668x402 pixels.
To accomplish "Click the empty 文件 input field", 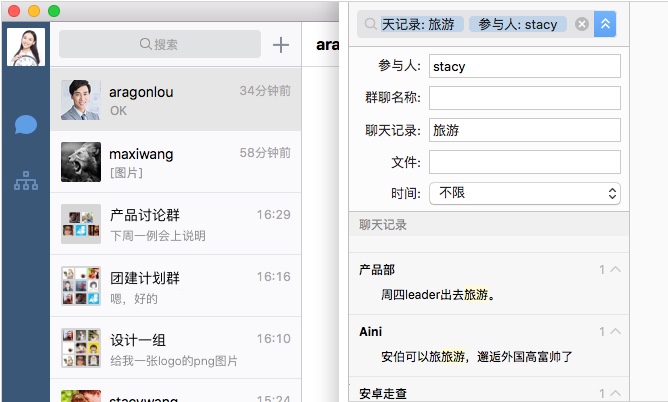I will (x=524, y=162).
